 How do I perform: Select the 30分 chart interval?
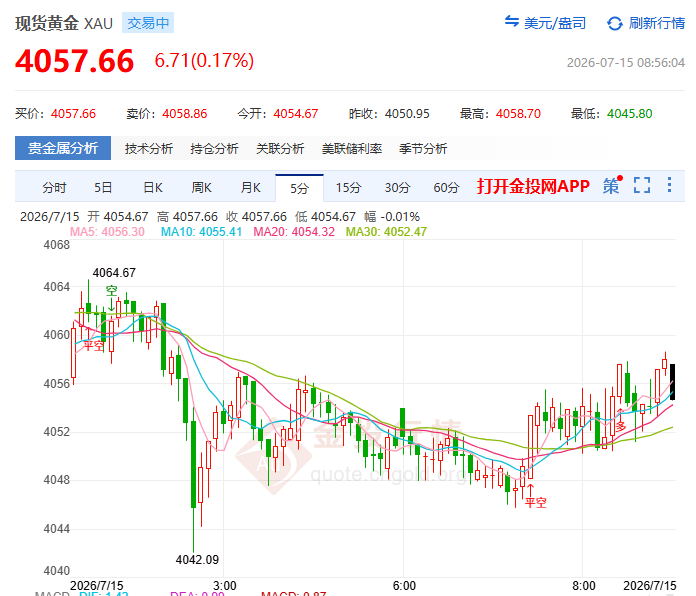pyautogui.click(x=397, y=188)
